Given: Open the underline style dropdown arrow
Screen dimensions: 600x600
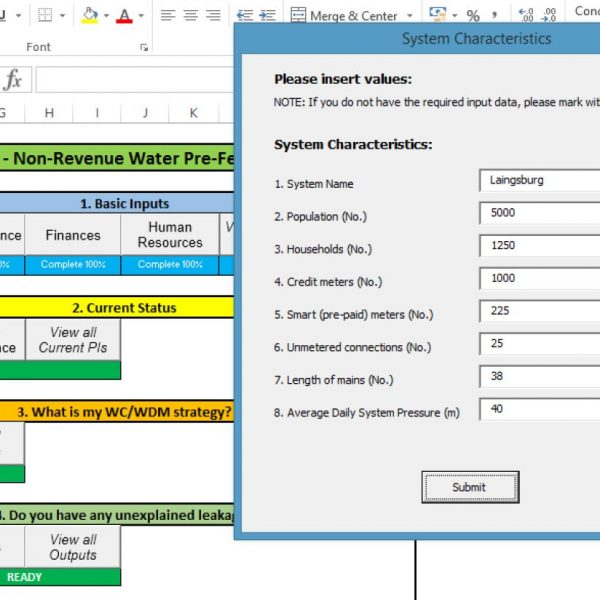Looking at the screenshot, I should [18, 16].
